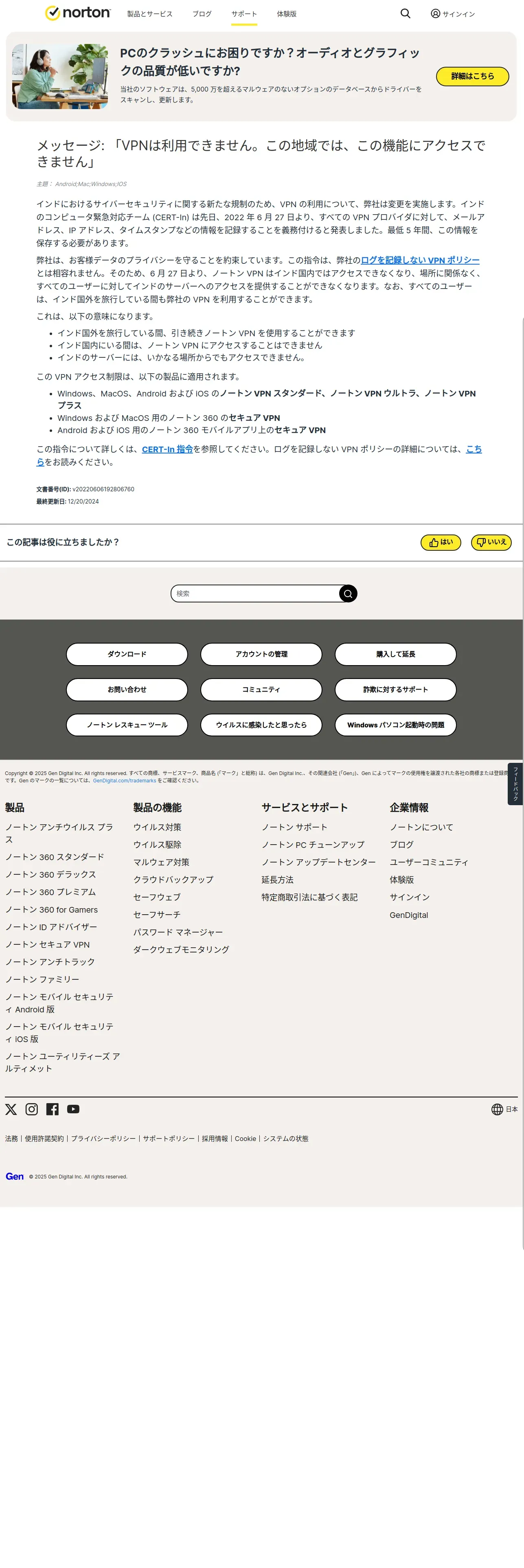Image resolution: width=524 pixels, height=1568 pixels.
Task: Open ノートン 360 プレミアム link
Action: click(50, 892)
